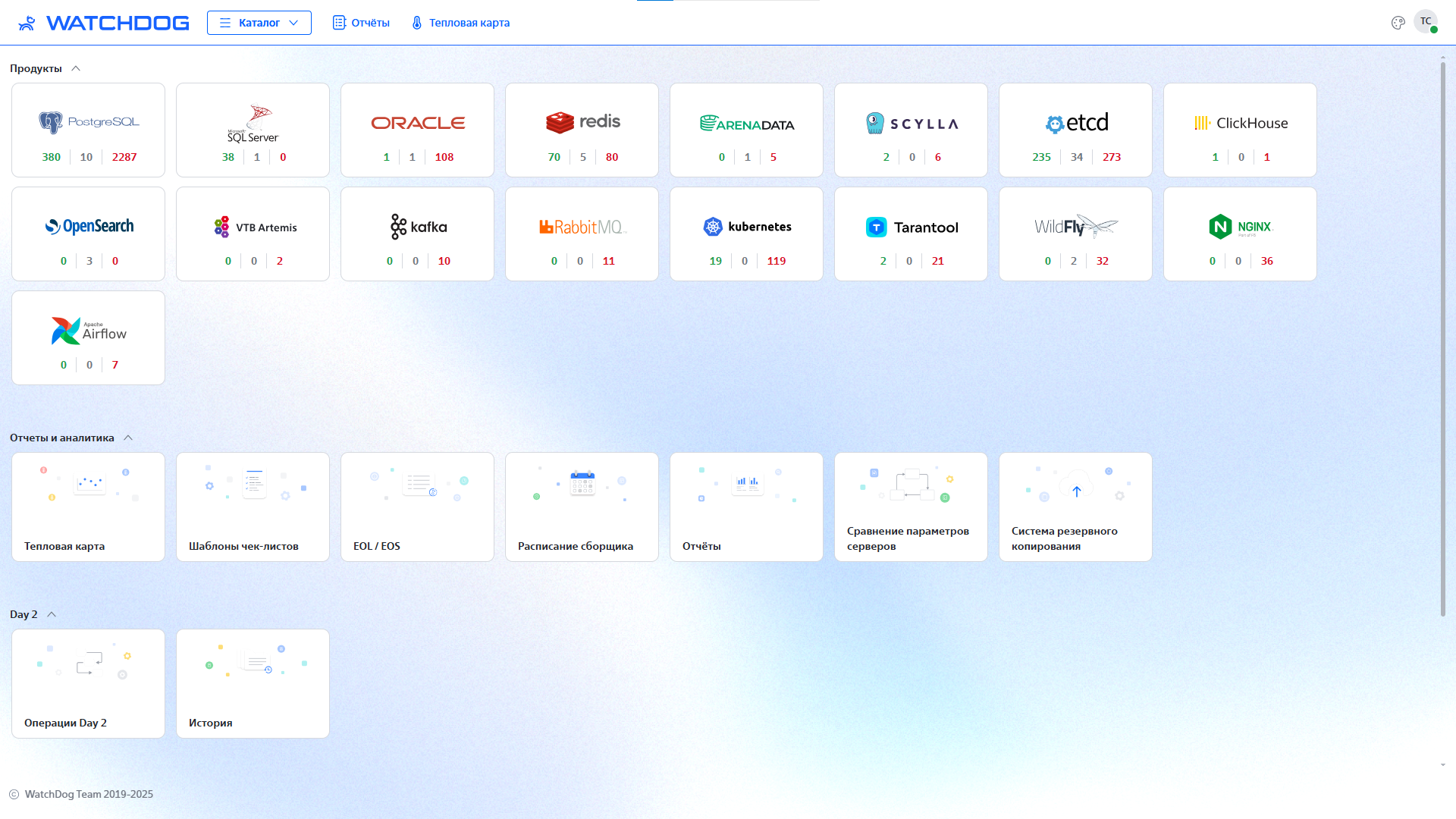The height and width of the screenshot is (819, 1456).
Task: Collapse the Отчеты и аналитика section
Action: click(128, 438)
